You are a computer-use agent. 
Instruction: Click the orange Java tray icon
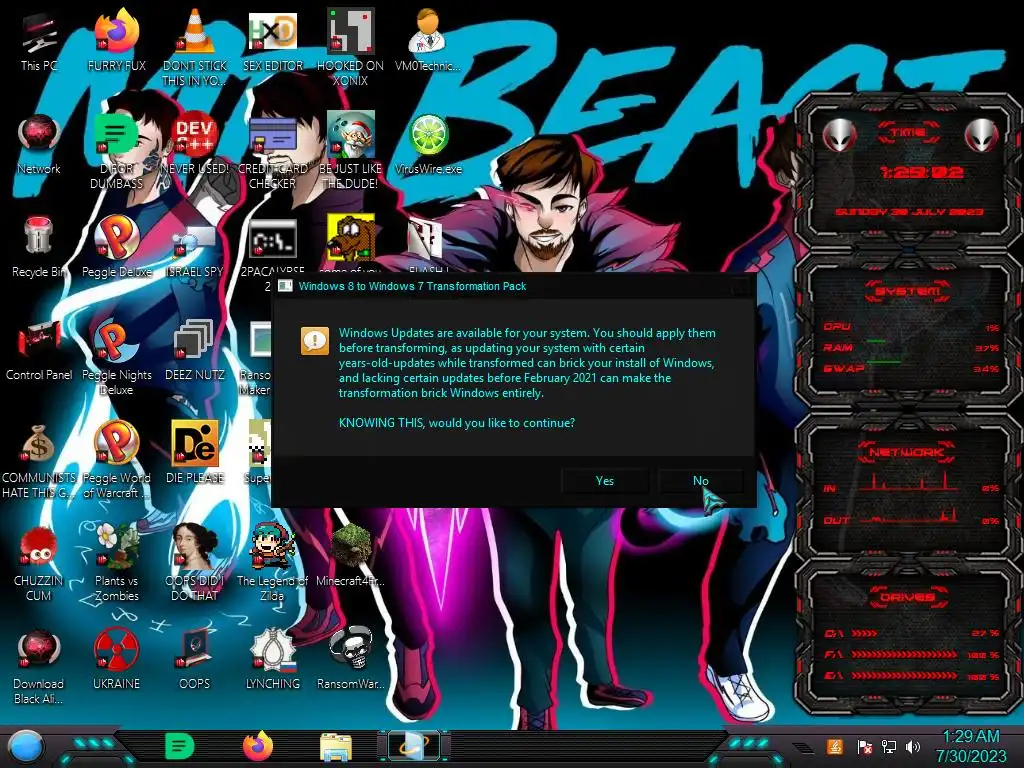(x=835, y=746)
